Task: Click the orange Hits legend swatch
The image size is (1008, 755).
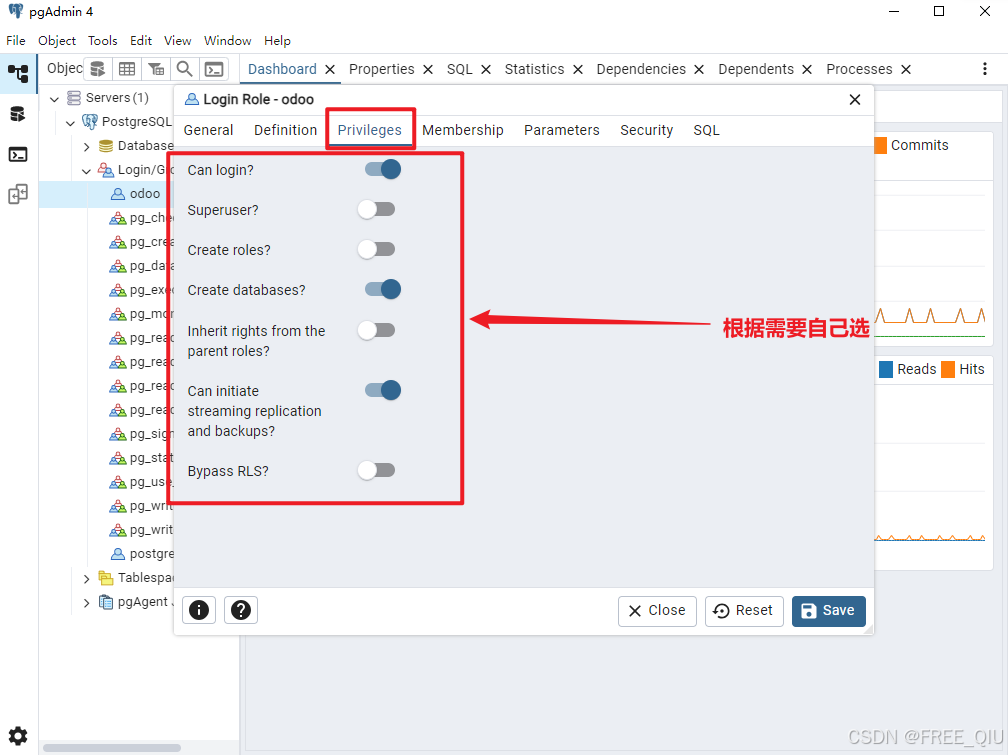Action: 948,369
